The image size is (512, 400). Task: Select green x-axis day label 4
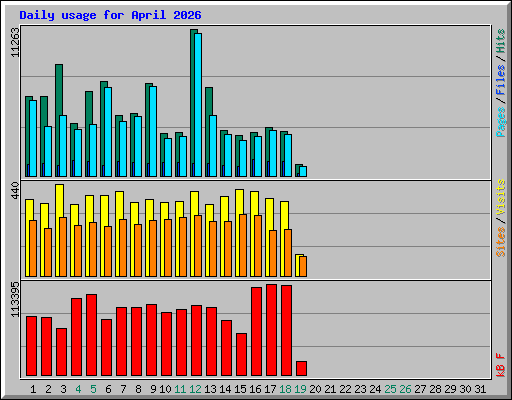[x=78, y=389]
